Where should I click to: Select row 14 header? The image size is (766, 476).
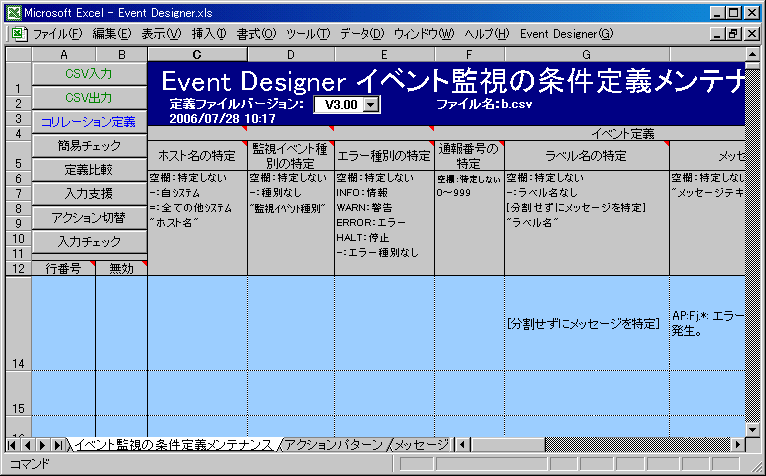[x=19, y=323]
